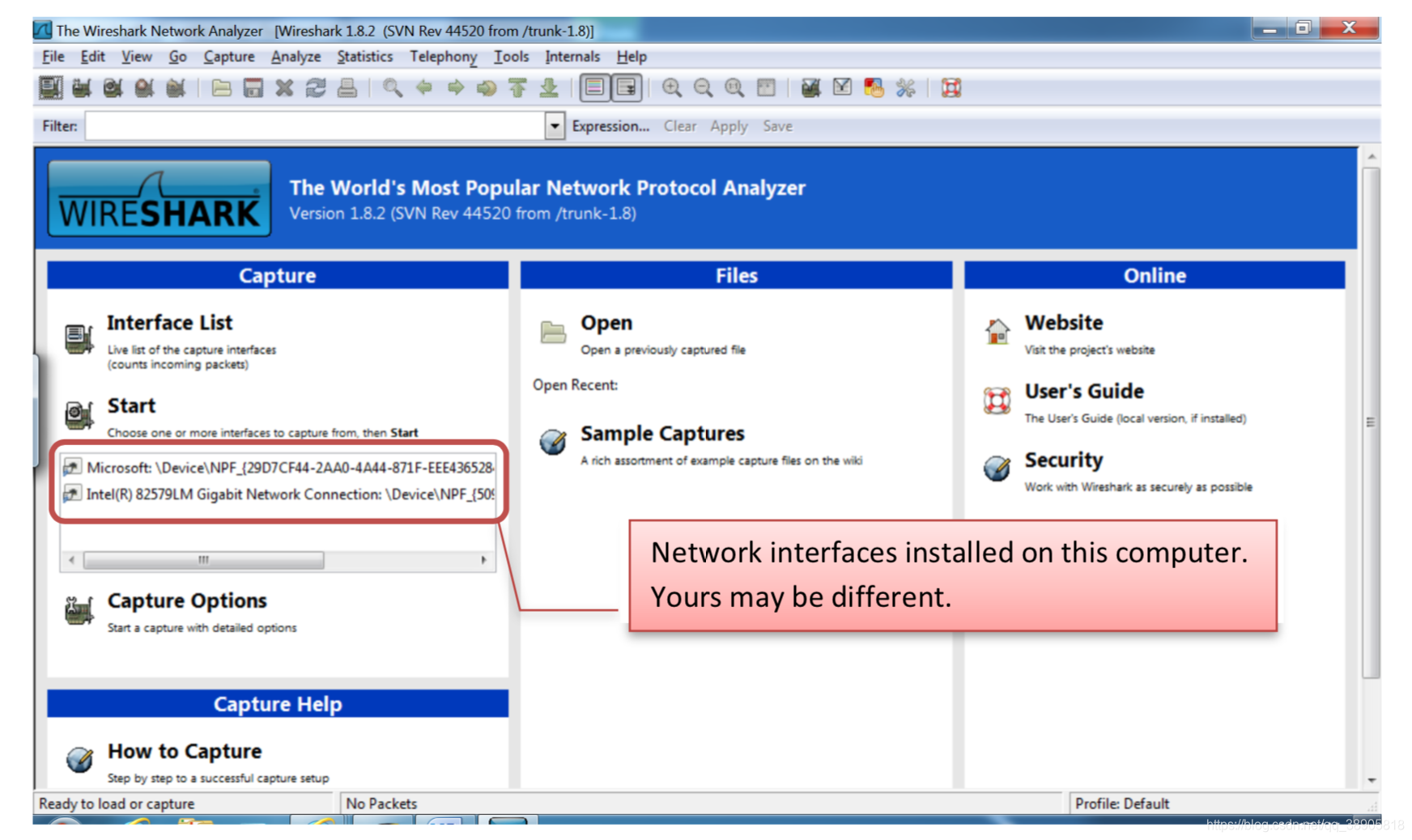Start a new live capture from the toolbar

point(113,87)
